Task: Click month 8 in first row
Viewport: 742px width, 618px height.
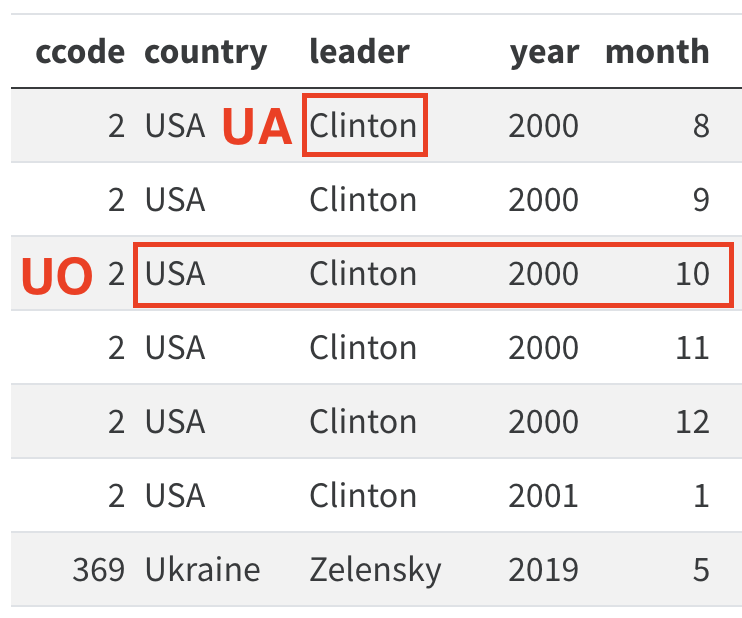Action: click(x=701, y=126)
